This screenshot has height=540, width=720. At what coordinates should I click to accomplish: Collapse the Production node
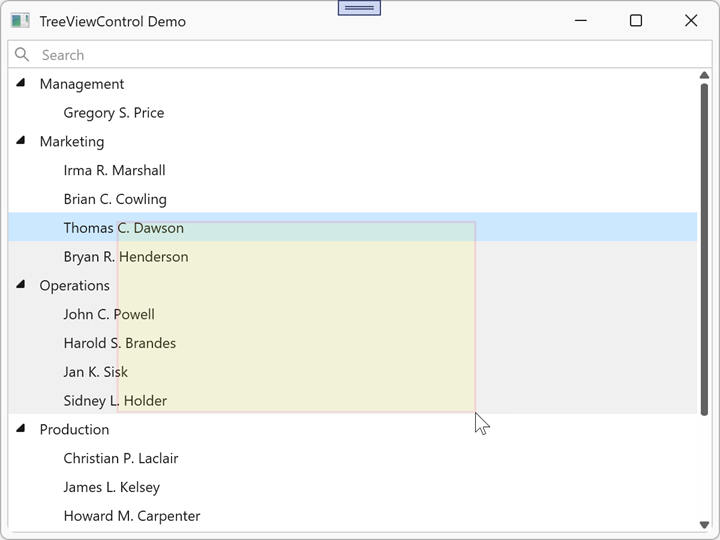21,428
